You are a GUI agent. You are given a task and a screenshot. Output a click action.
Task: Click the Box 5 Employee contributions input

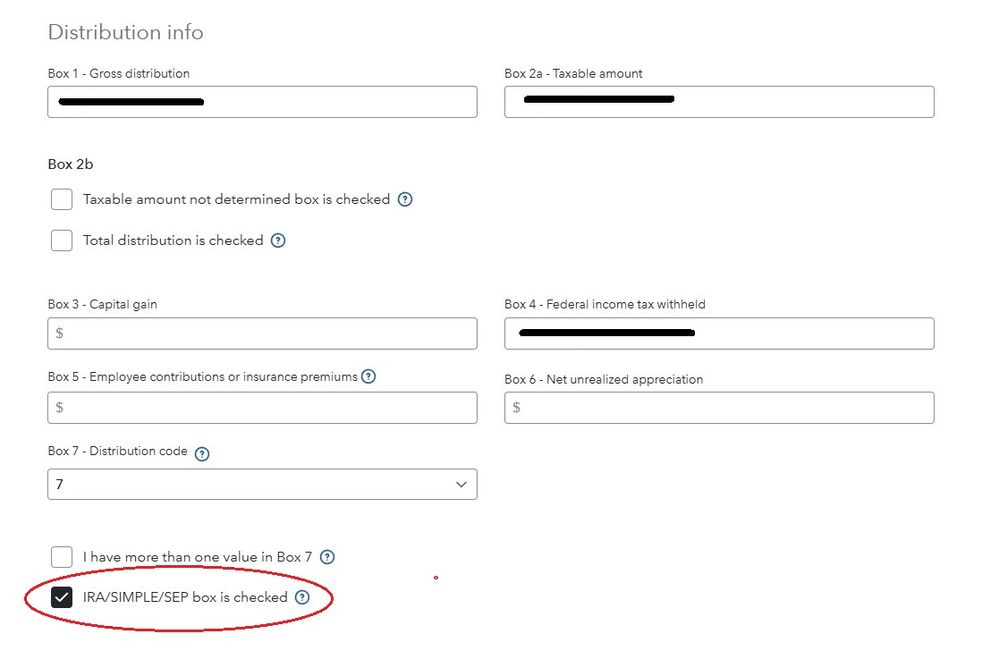pyautogui.click(x=262, y=407)
